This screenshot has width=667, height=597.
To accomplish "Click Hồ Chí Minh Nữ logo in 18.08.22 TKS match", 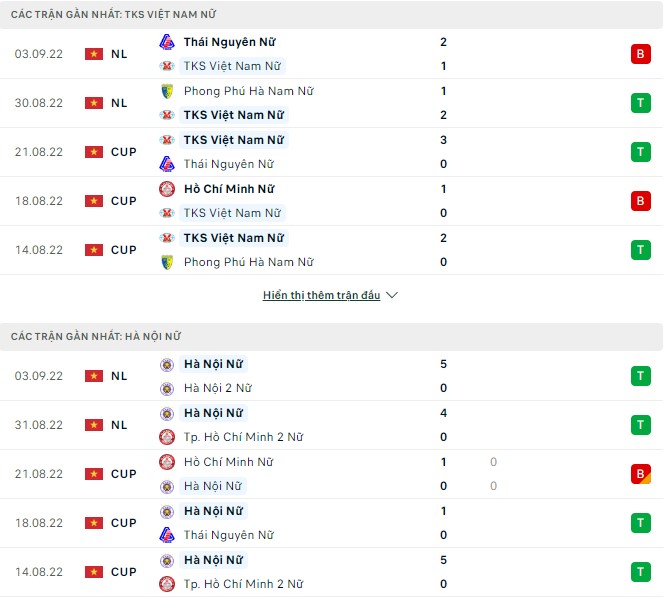I will tap(167, 189).
